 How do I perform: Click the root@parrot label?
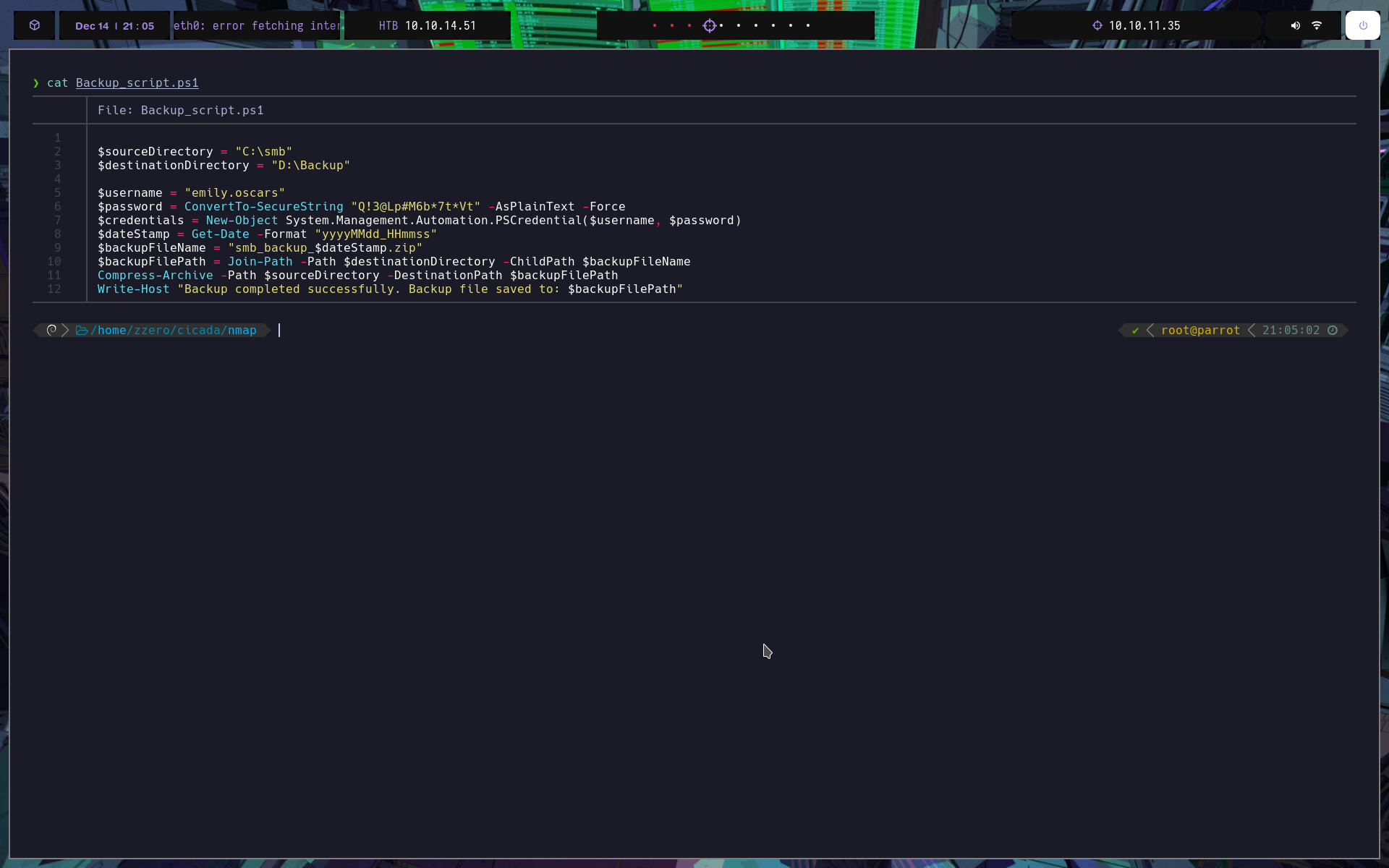(x=1201, y=331)
